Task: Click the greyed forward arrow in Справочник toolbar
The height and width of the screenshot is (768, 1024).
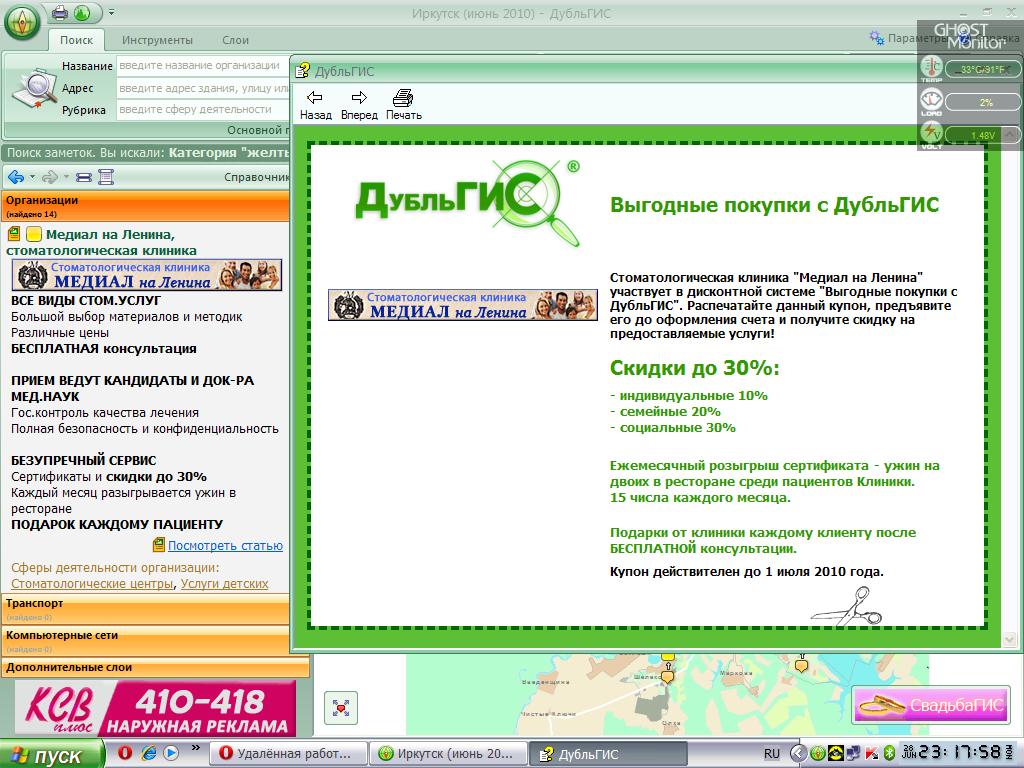Action: 50,177
